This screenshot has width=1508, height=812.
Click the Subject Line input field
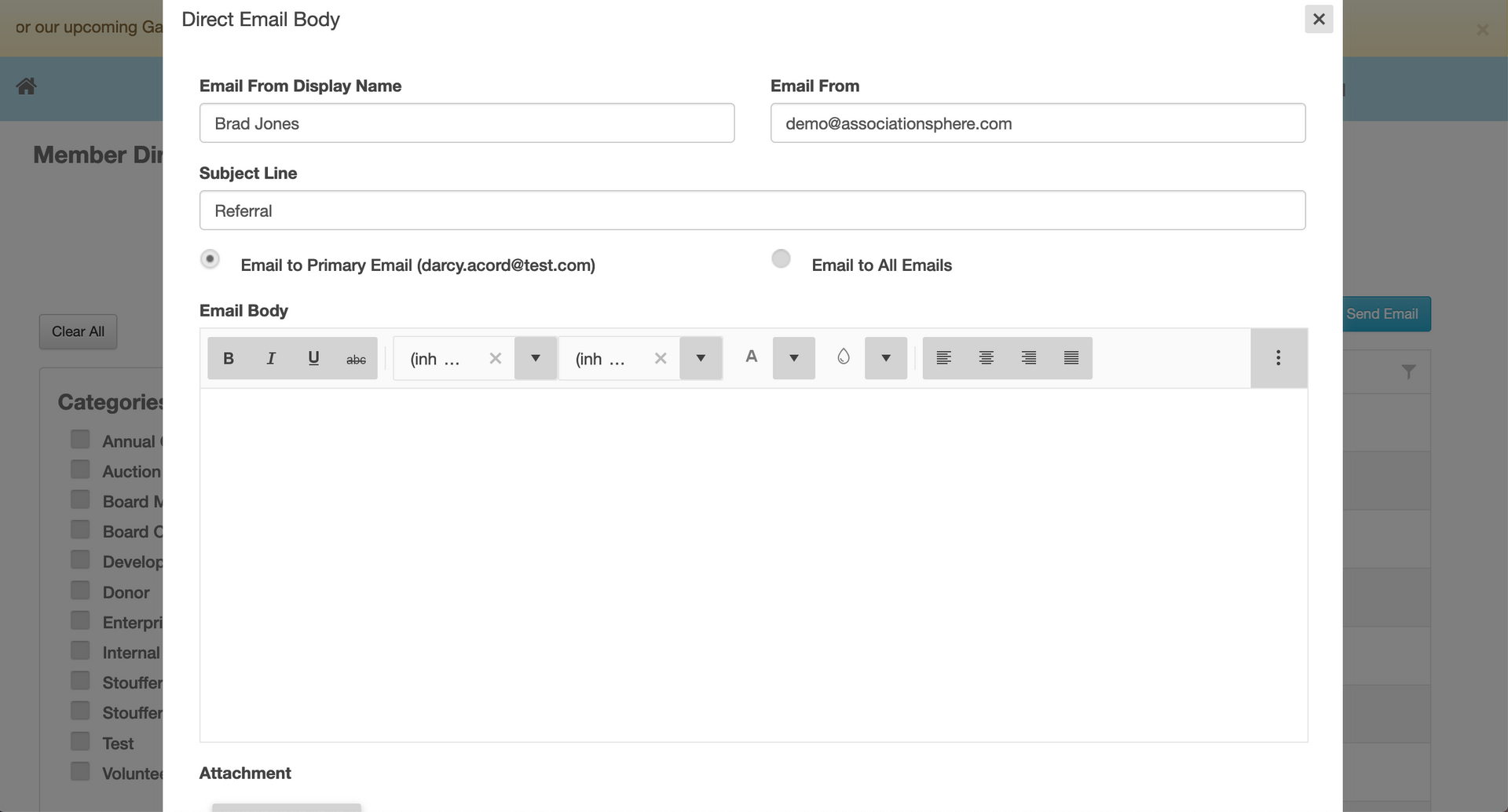pyautogui.click(x=752, y=210)
